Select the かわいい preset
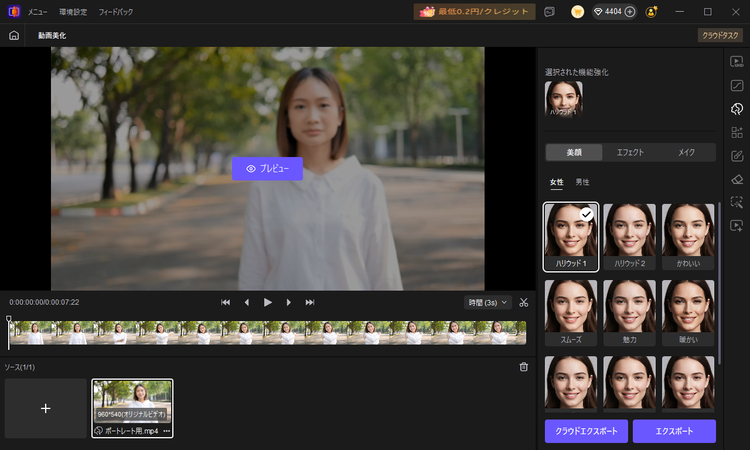 point(688,237)
